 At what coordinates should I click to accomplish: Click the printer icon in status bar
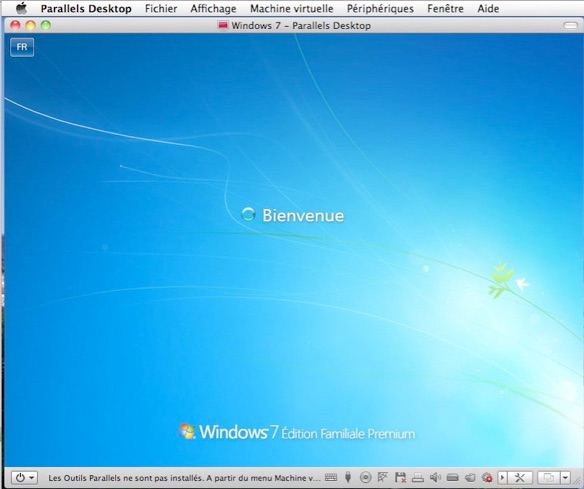pyautogui.click(x=418, y=477)
